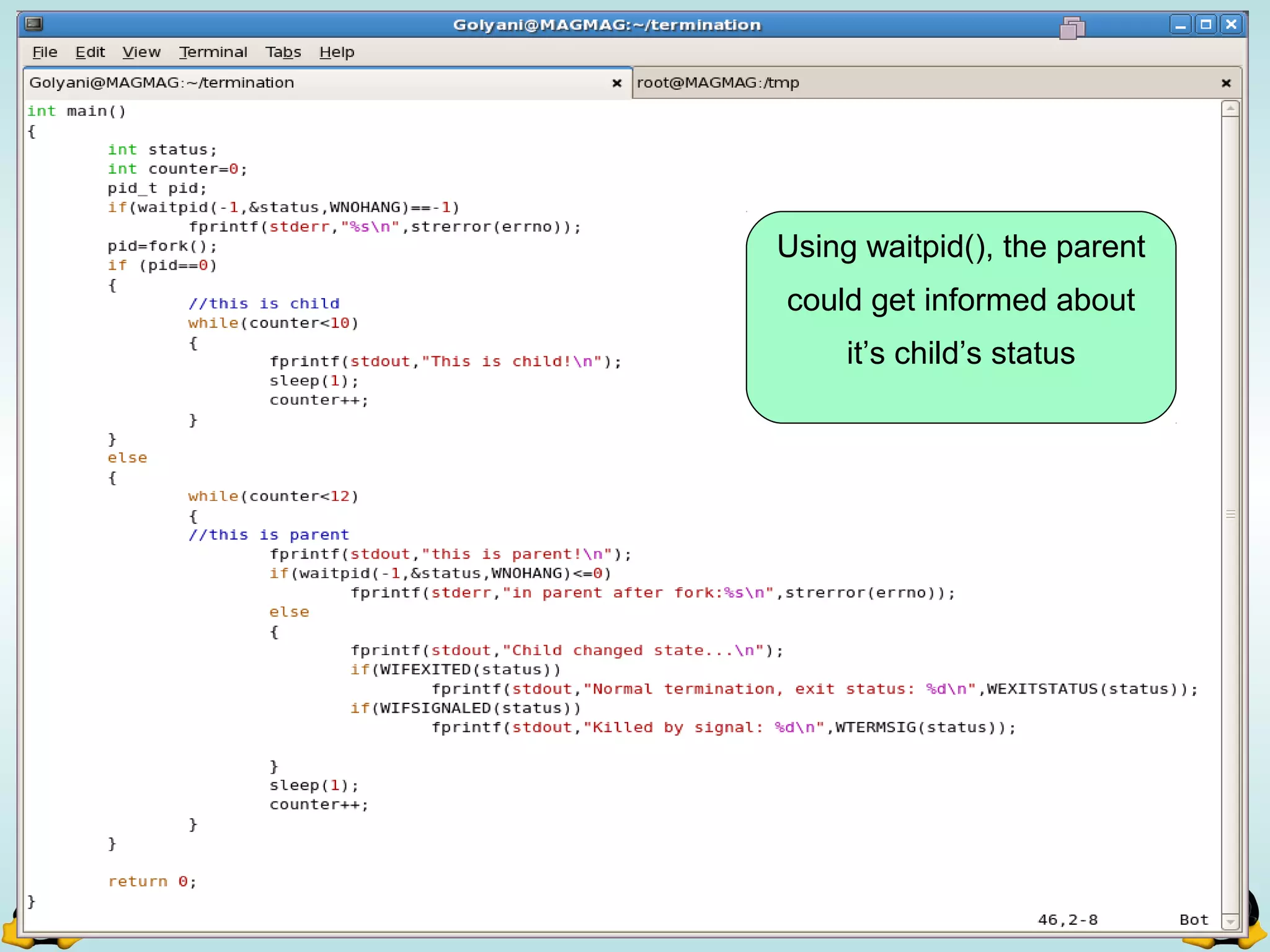Click the 'in parent after fork' fprintf line
Viewport: 1270px width, 952px height.
(x=654, y=593)
